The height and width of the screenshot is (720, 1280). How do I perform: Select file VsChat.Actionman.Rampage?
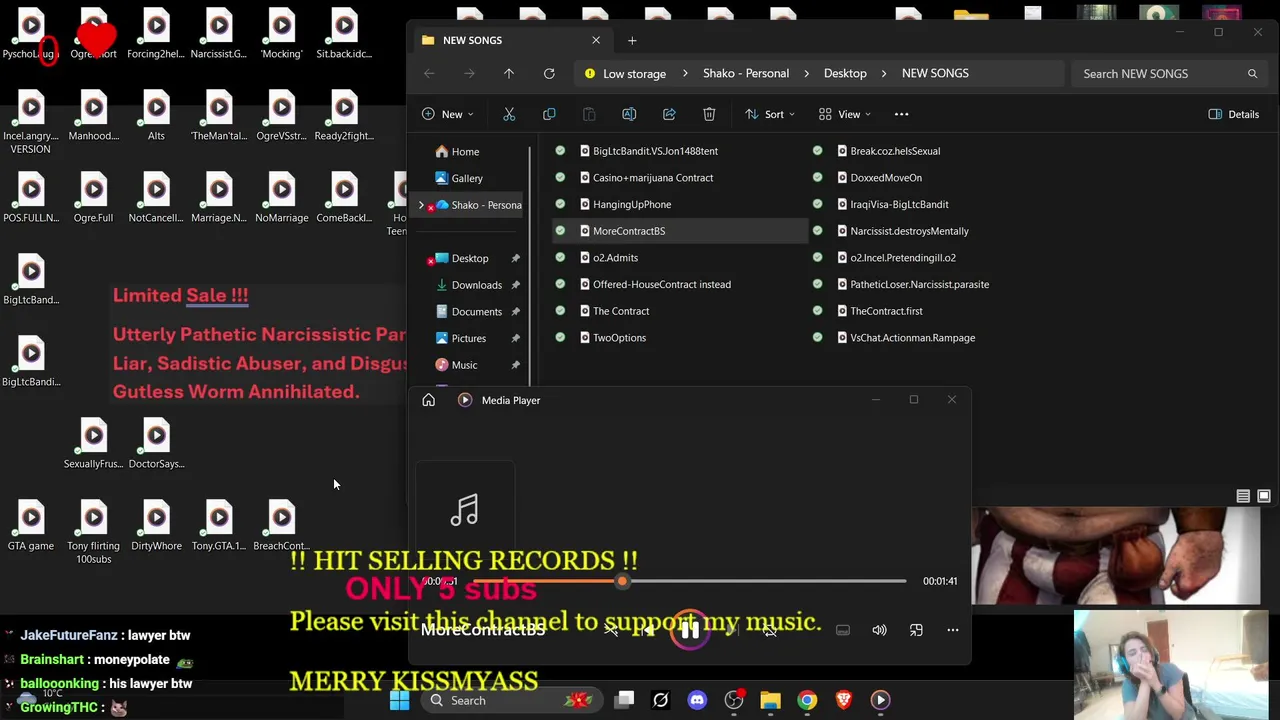pos(912,338)
